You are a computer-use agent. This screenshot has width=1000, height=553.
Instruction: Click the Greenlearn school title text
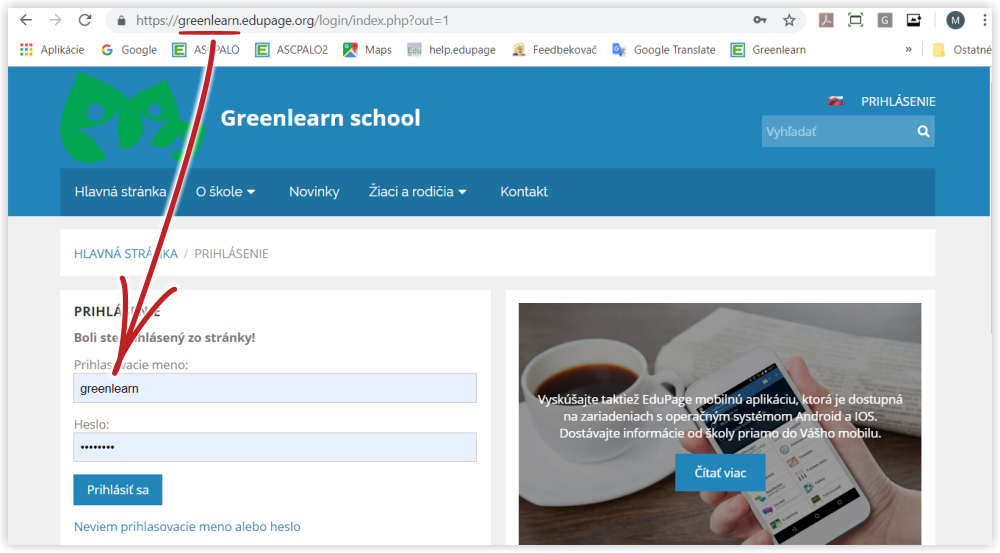coord(320,118)
